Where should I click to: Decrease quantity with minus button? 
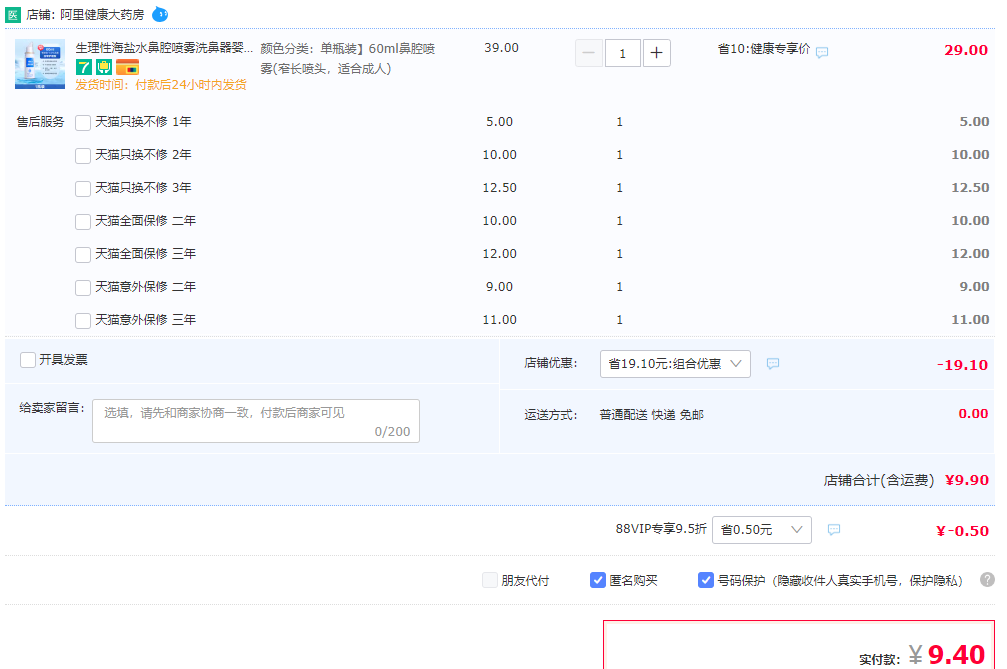589,53
